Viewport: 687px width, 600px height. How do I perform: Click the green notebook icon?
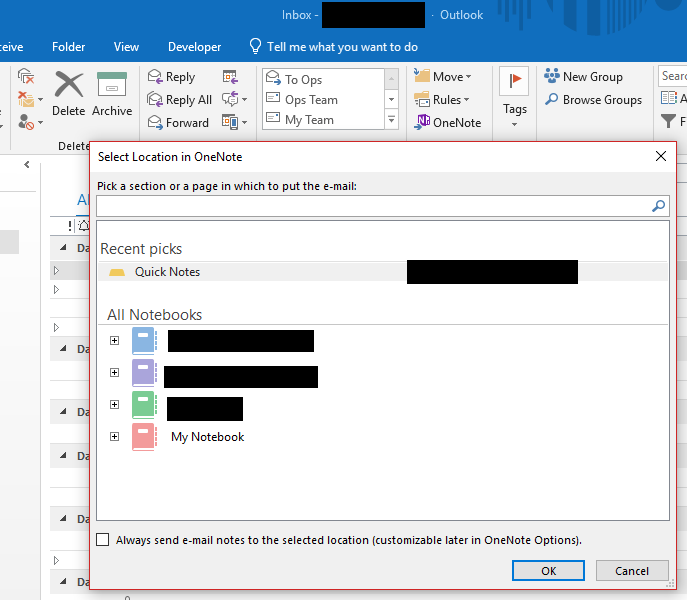click(144, 405)
